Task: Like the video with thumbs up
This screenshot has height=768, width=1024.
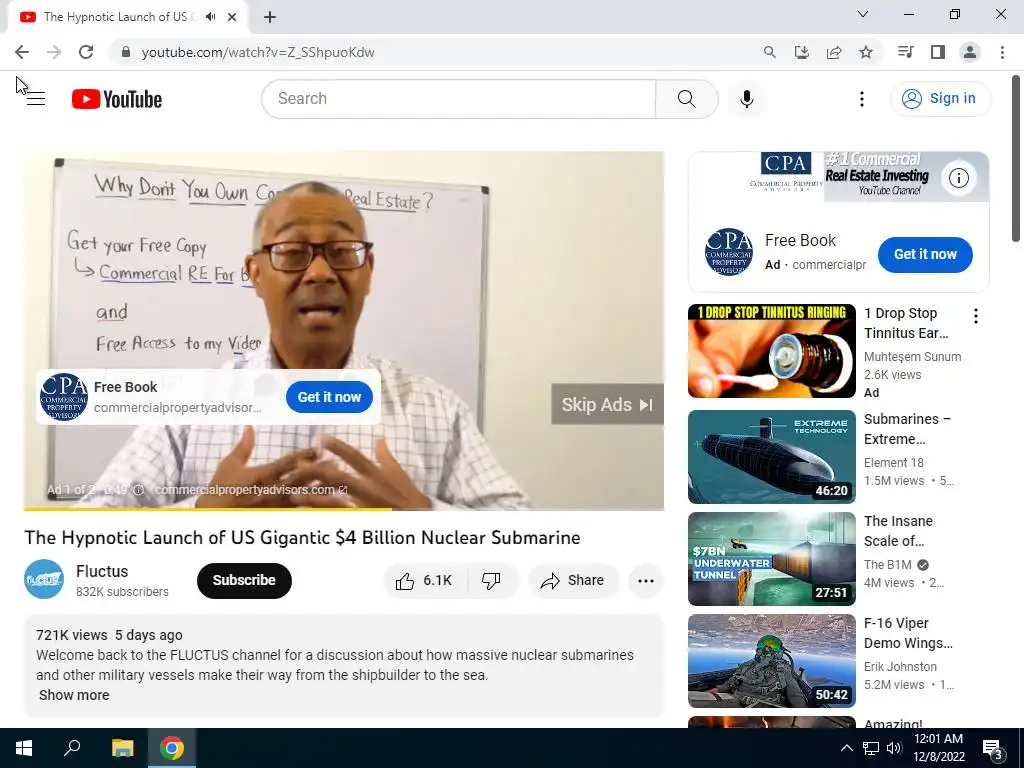Action: 424,580
